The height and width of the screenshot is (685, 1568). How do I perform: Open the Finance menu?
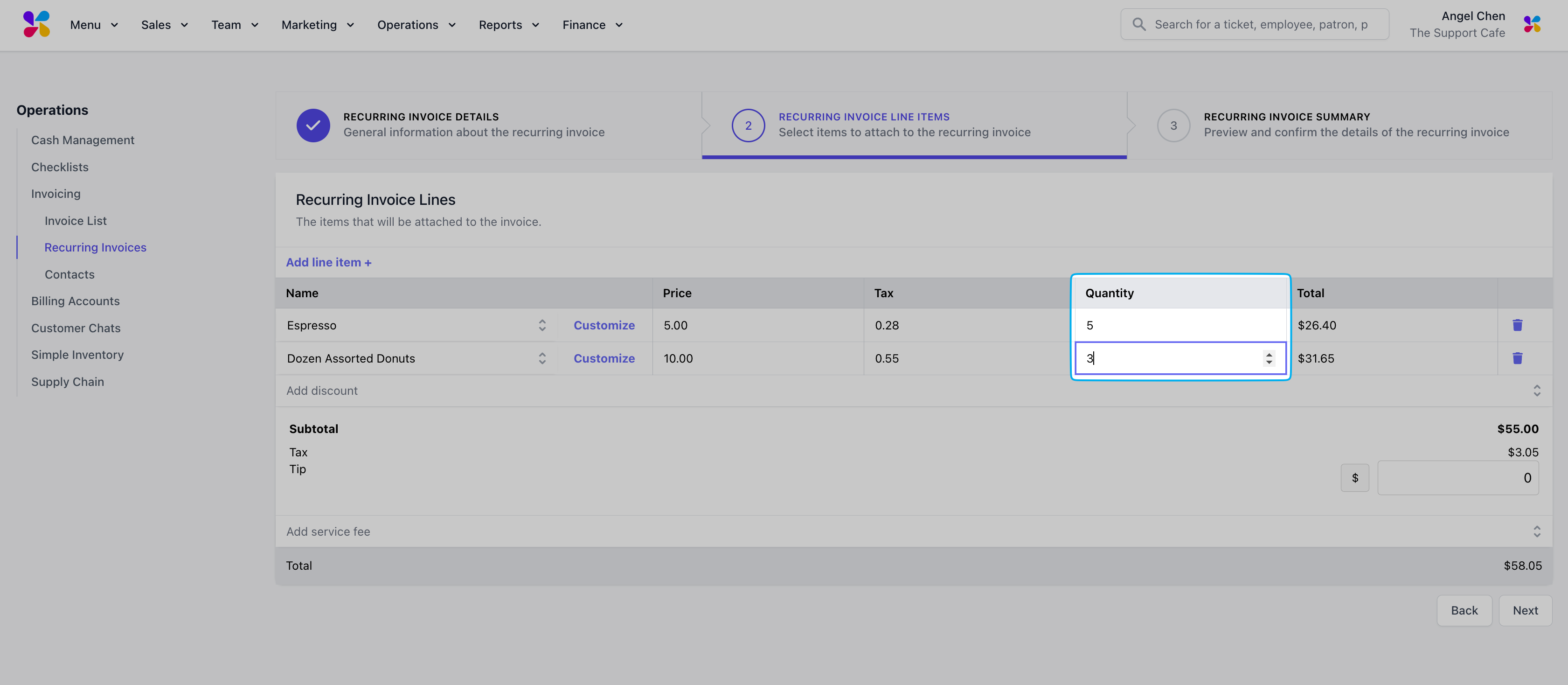tap(592, 25)
